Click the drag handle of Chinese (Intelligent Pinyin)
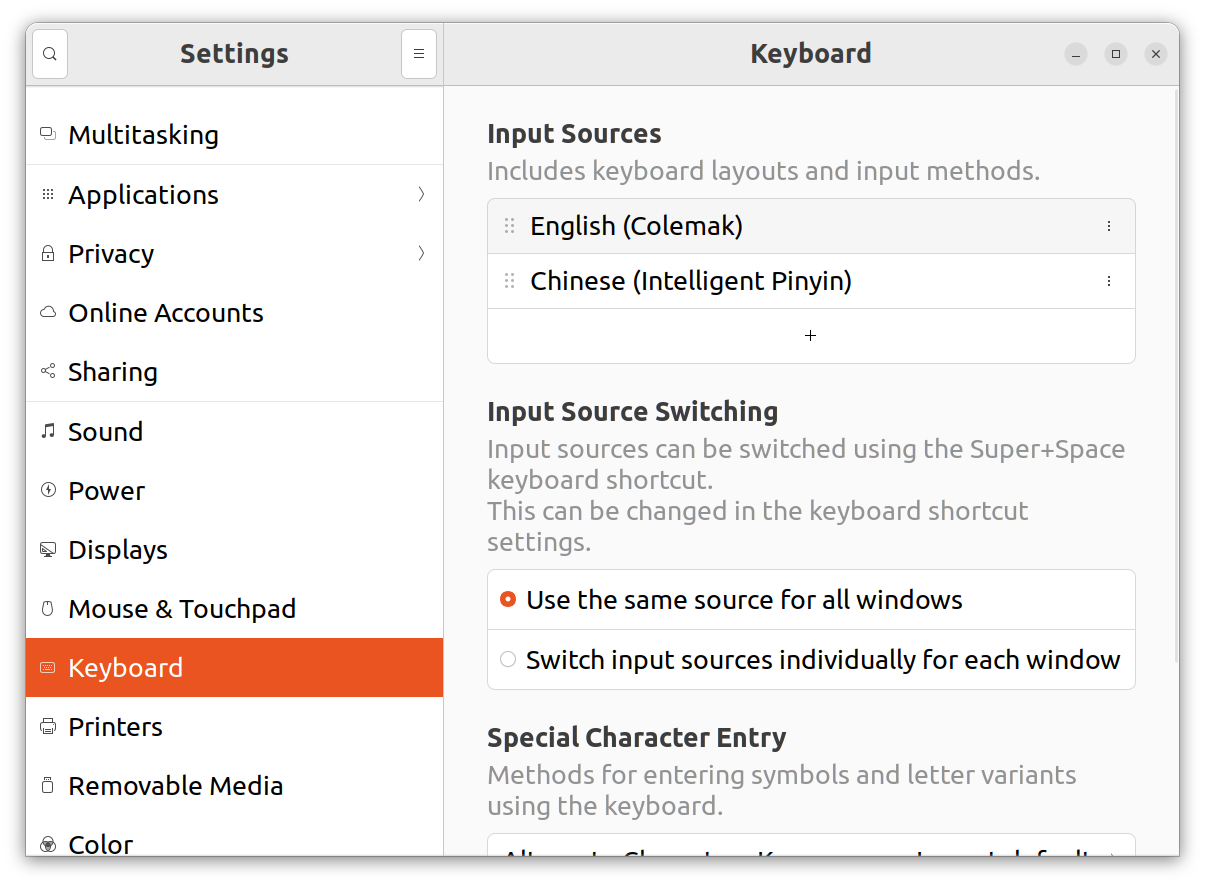The image size is (1205, 885). (x=509, y=281)
